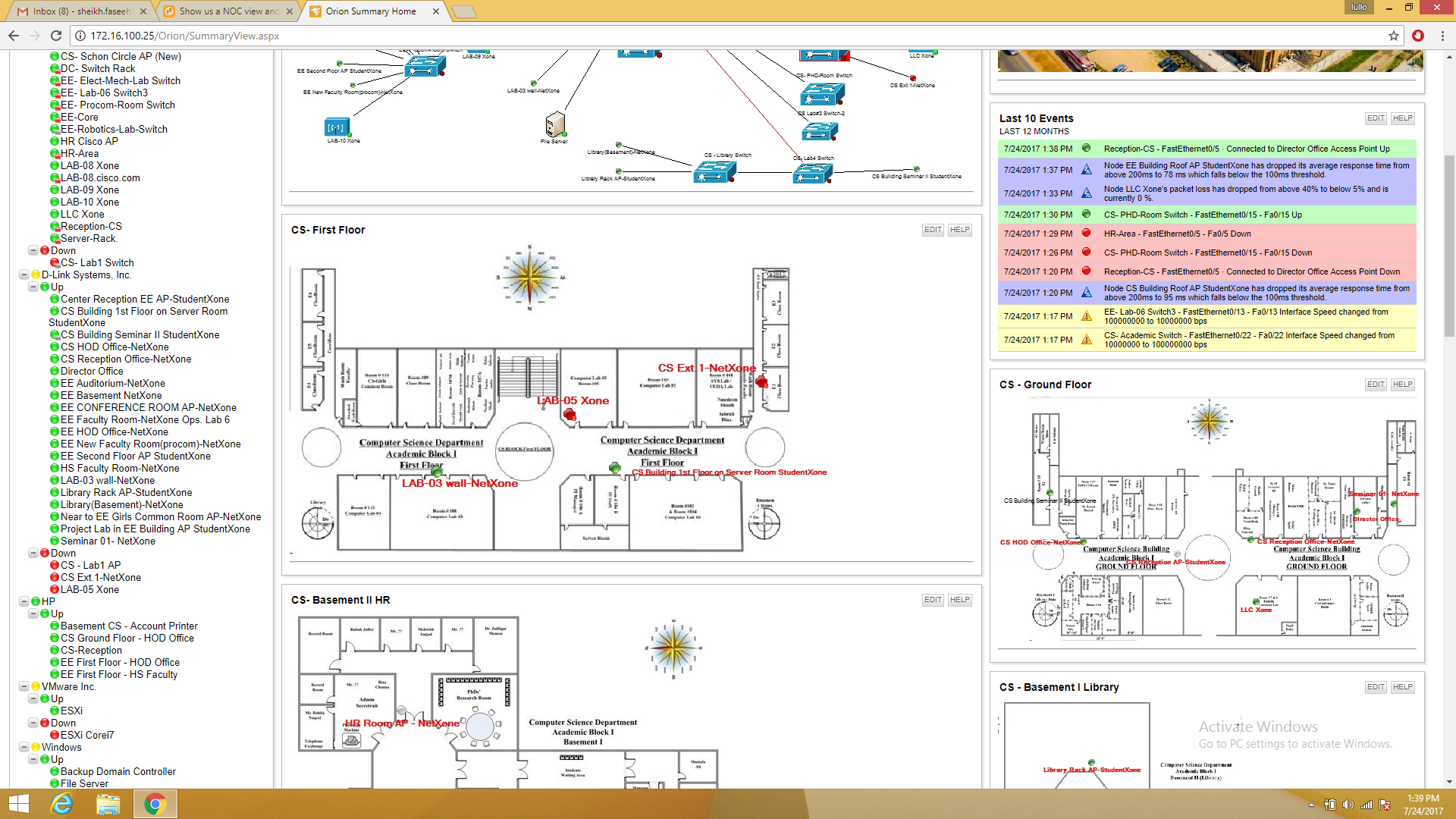
Task: Collapse the HP vendor group
Action: 24,601
